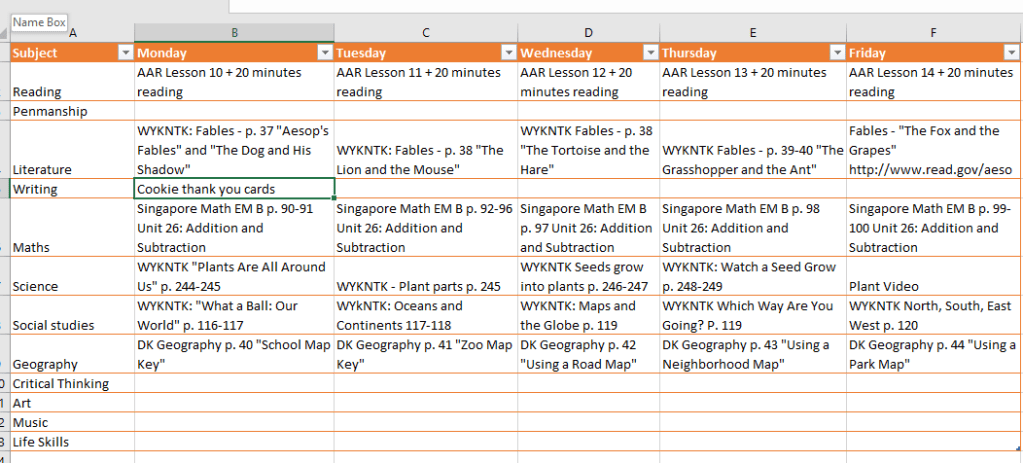
Task: Select entire column E via header
Action: click(x=752, y=33)
